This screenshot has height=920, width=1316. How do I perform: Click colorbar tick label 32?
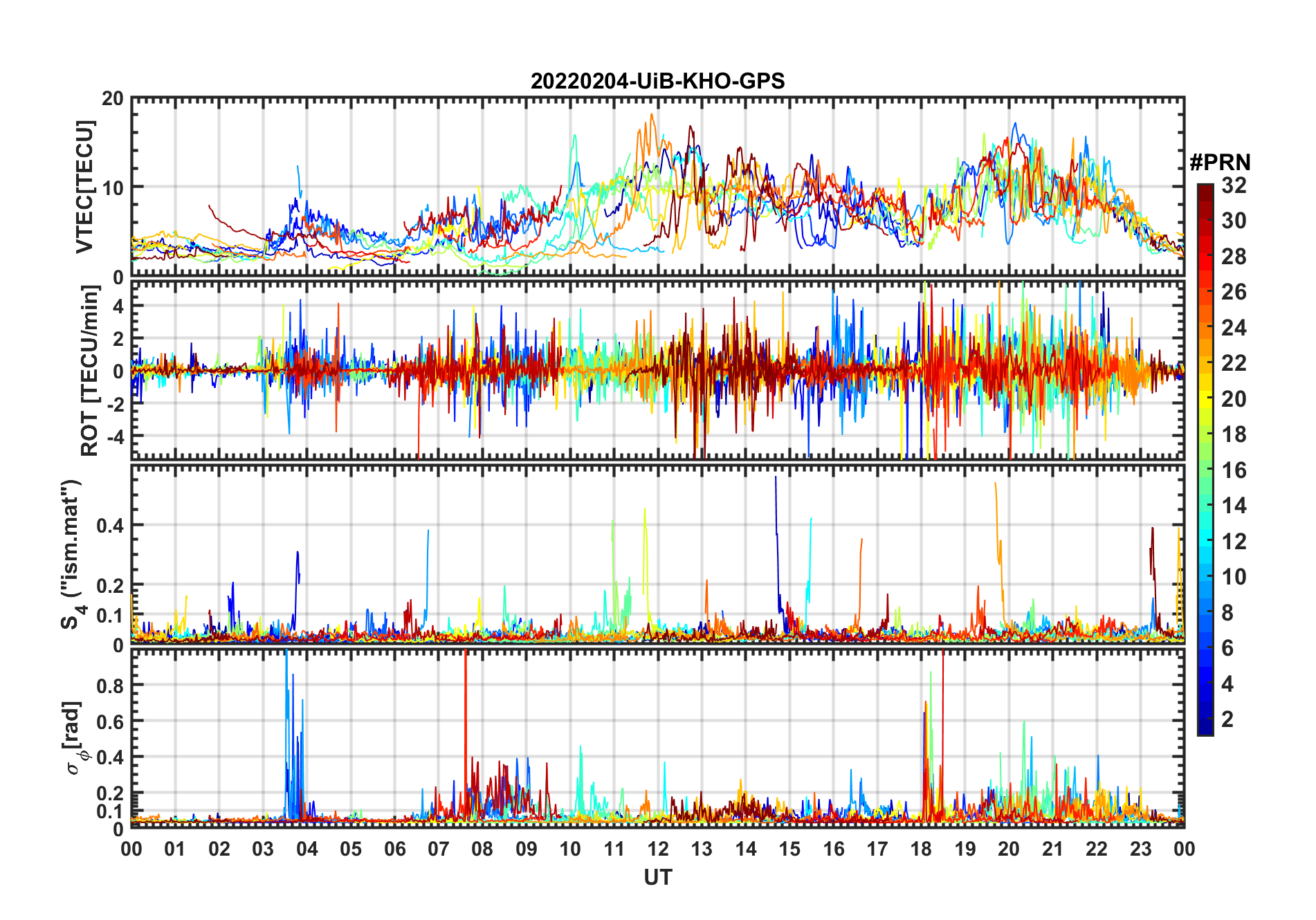click(1234, 185)
